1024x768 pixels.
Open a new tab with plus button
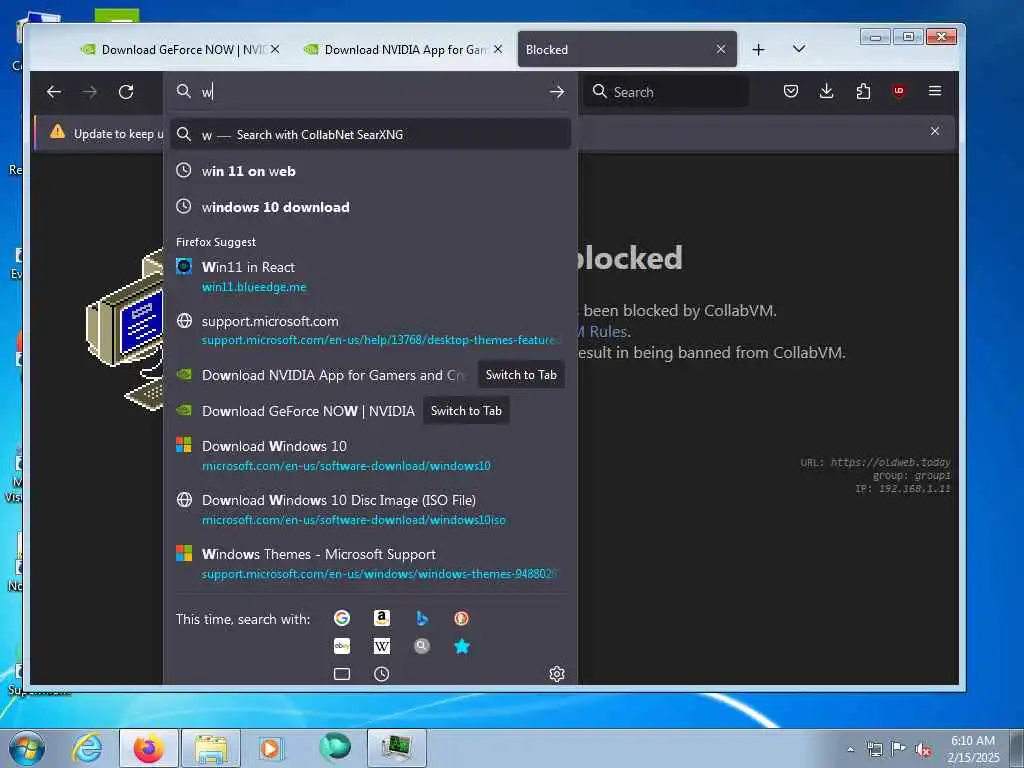click(758, 50)
